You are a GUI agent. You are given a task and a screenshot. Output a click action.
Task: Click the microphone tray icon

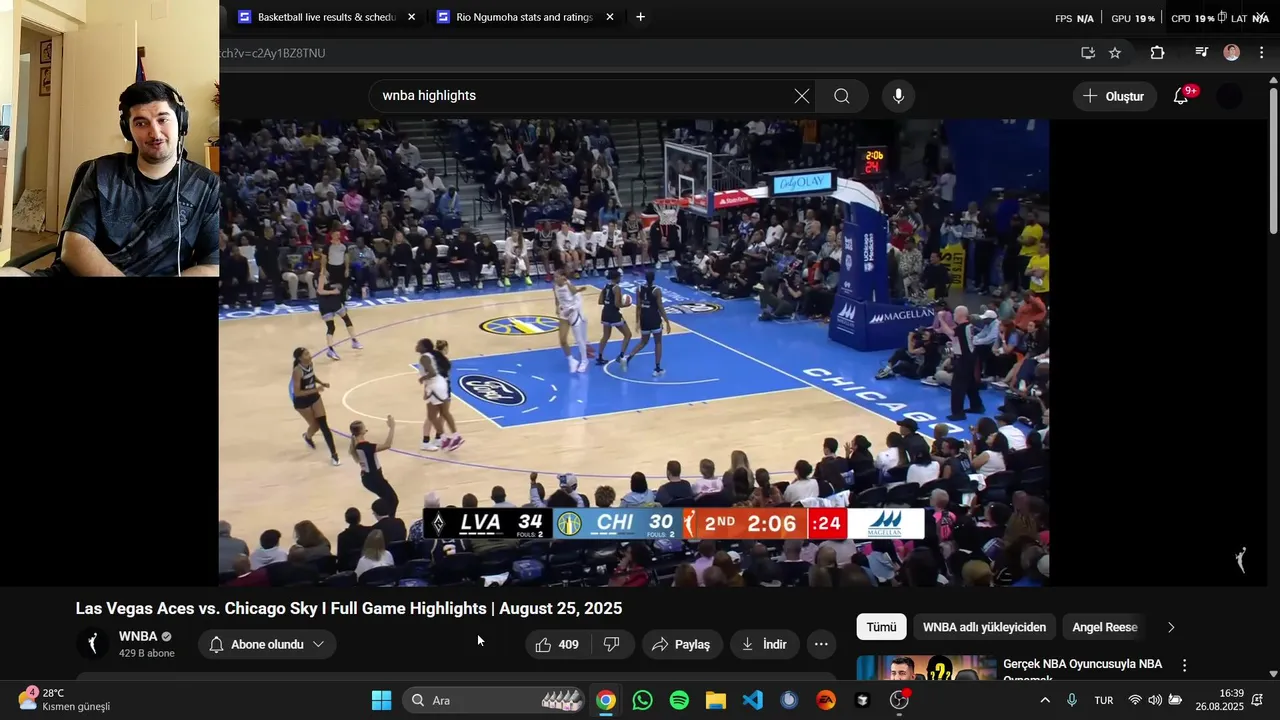coord(1072,700)
